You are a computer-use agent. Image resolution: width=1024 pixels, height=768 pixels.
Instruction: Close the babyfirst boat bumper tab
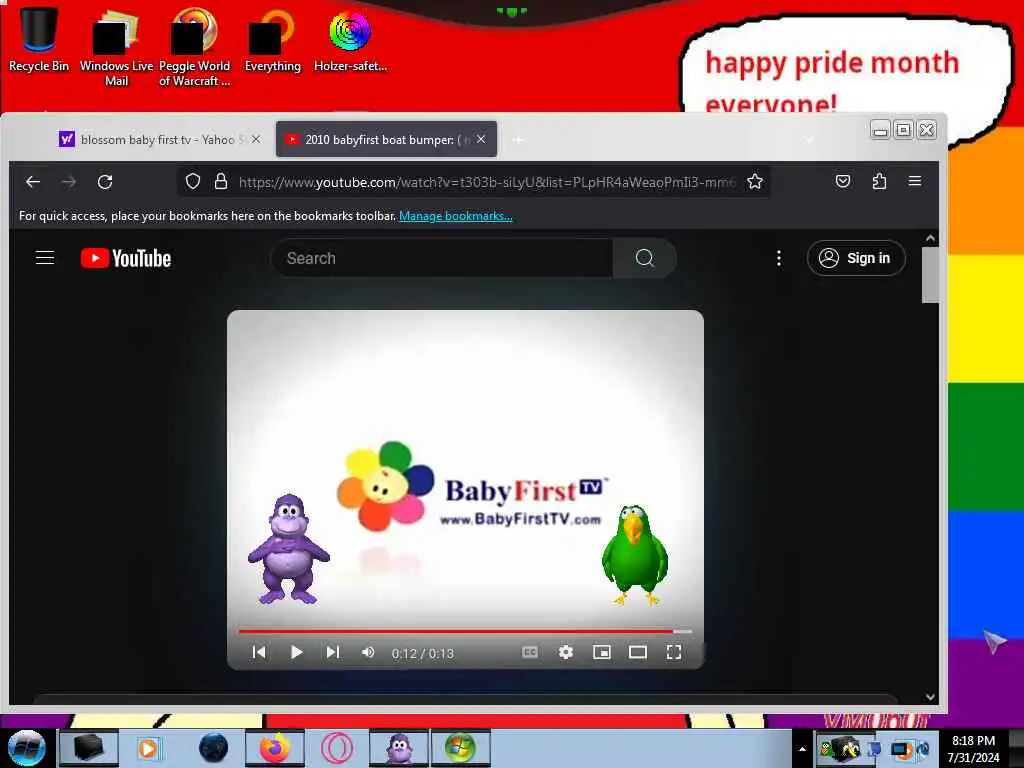pyautogui.click(x=481, y=139)
